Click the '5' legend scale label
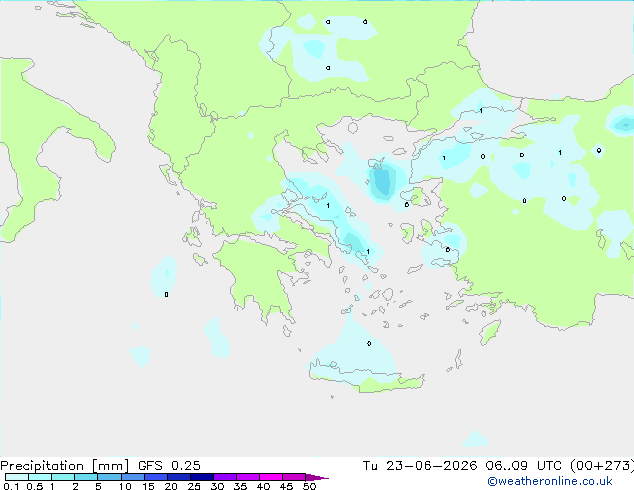This screenshot has width=634, height=490. 98,486
